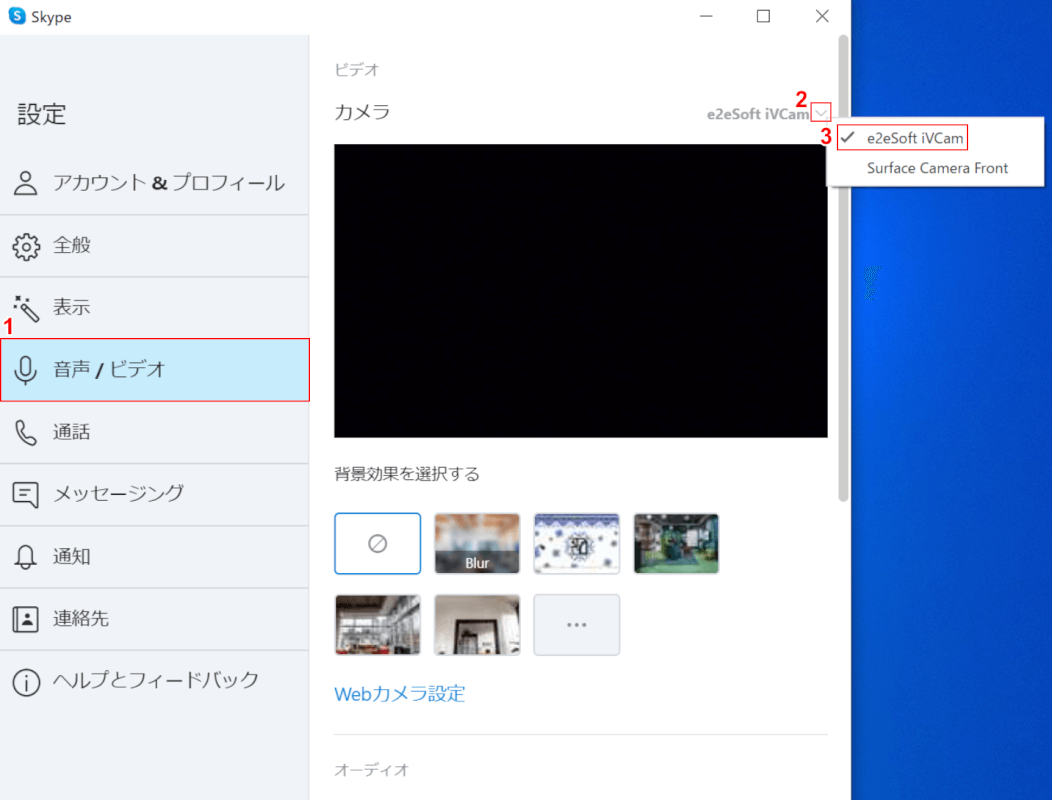Click the bell icon next to 通知

(25, 557)
